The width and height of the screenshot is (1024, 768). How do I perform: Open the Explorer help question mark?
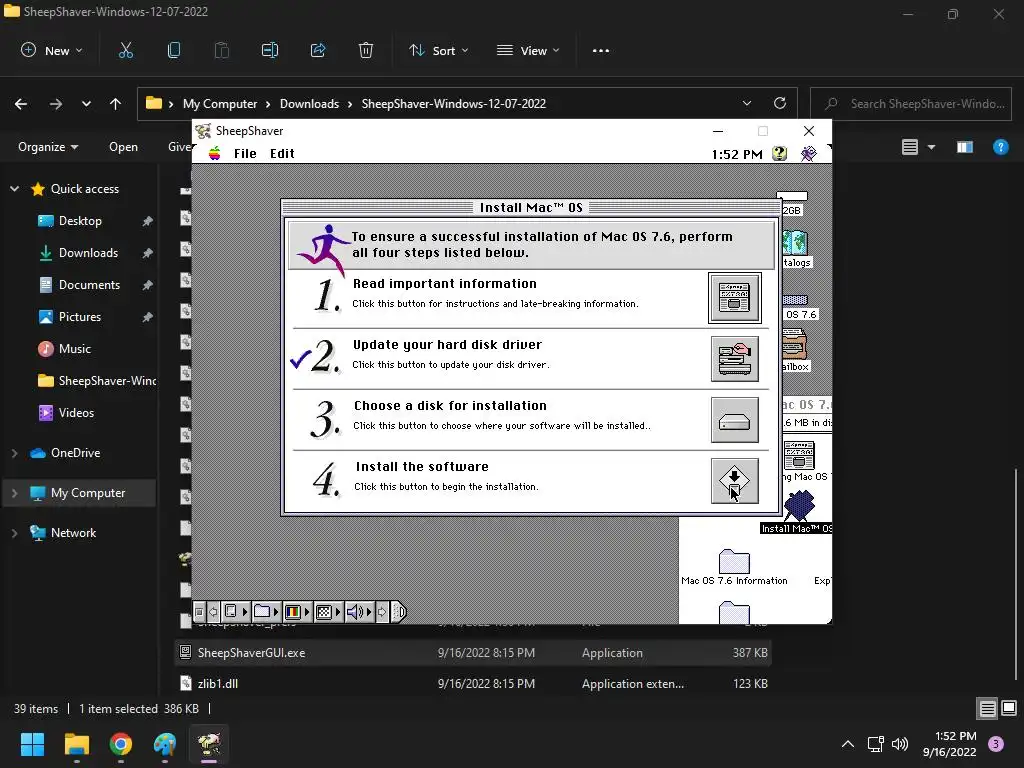[1000, 148]
